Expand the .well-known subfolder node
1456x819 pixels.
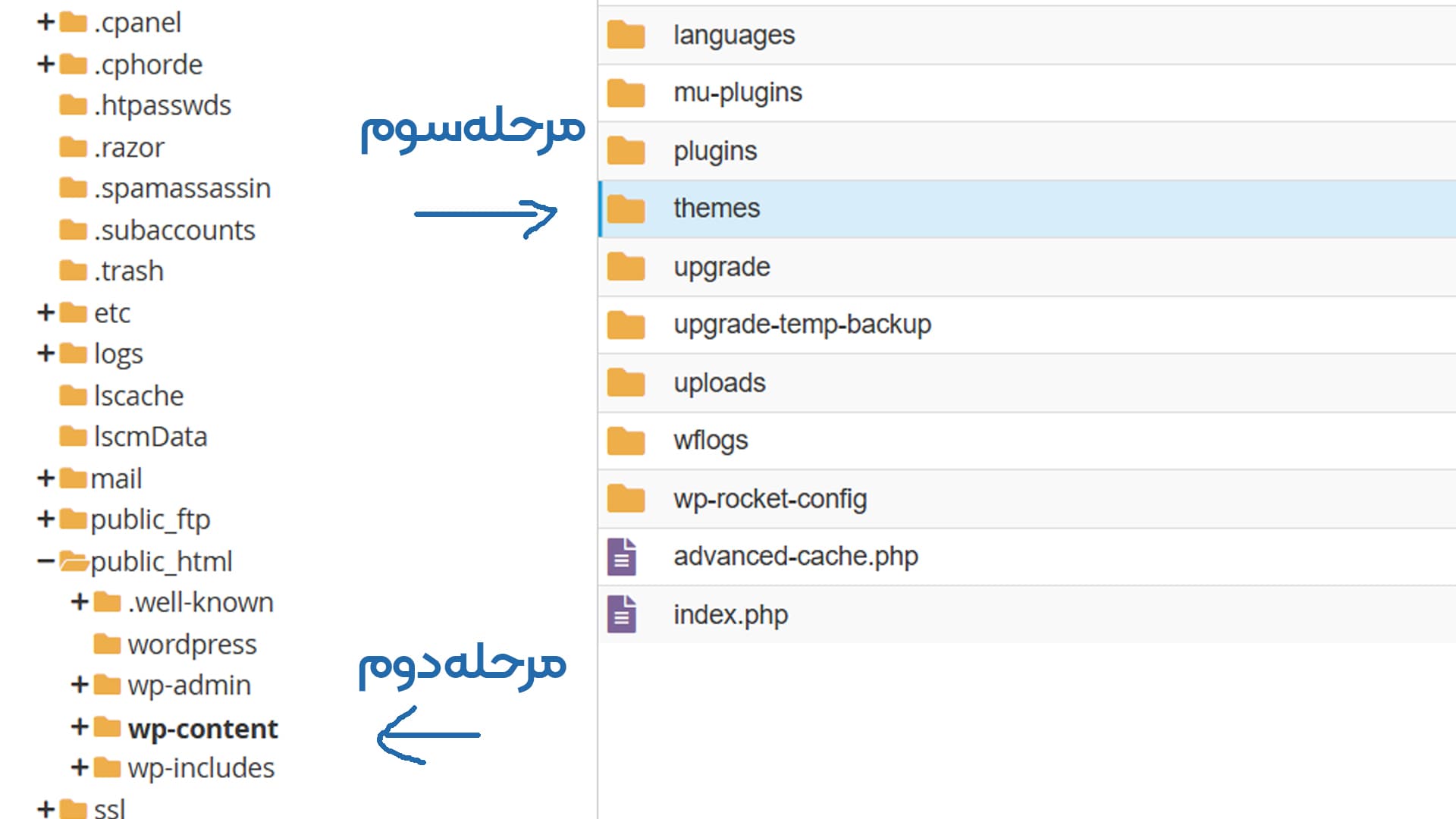click(x=80, y=602)
